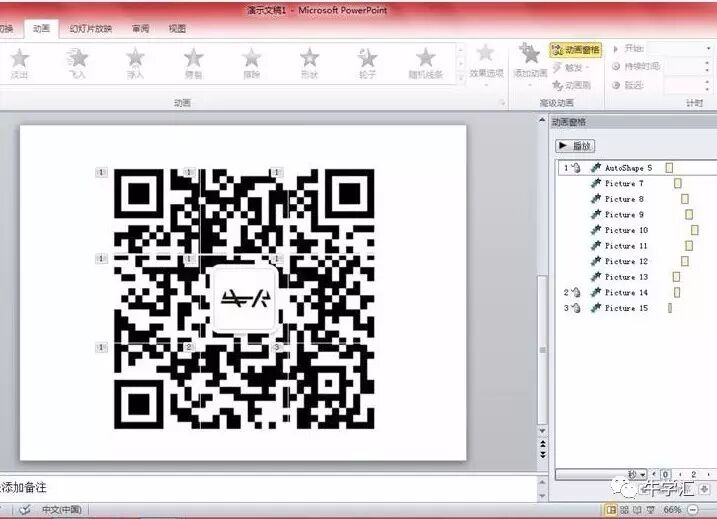This screenshot has height=519, width=717.
Task: Open the 视图 view tab
Action: 177,29
